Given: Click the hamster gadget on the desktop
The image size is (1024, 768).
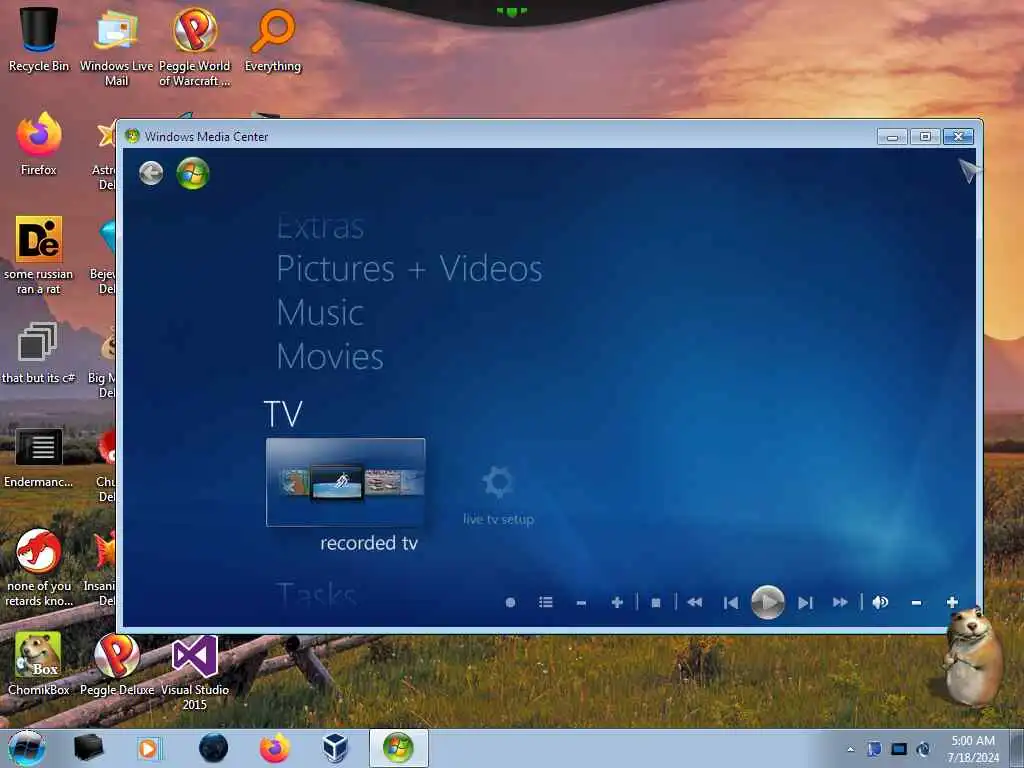Looking at the screenshot, I should click(x=972, y=659).
